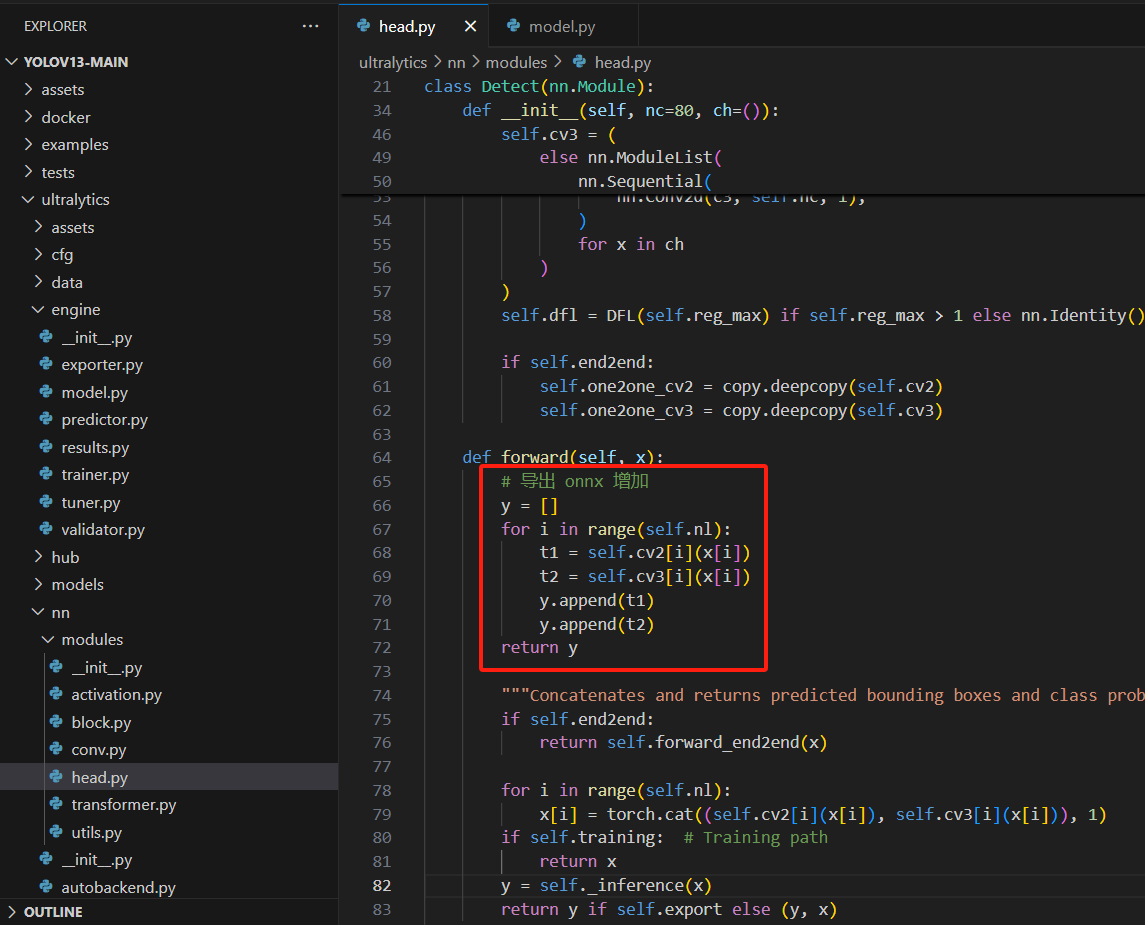Open modules __init__.py file
This screenshot has width=1145, height=925.
click(107, 667)
